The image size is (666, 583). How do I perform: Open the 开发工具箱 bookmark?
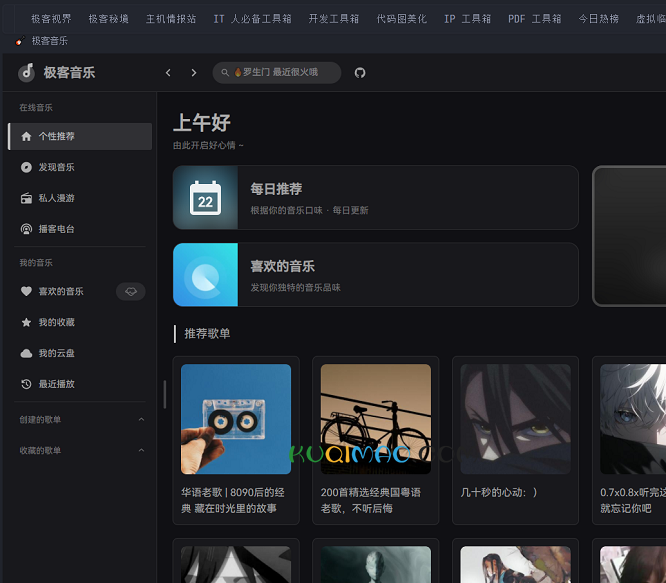(x=333, y=19)
